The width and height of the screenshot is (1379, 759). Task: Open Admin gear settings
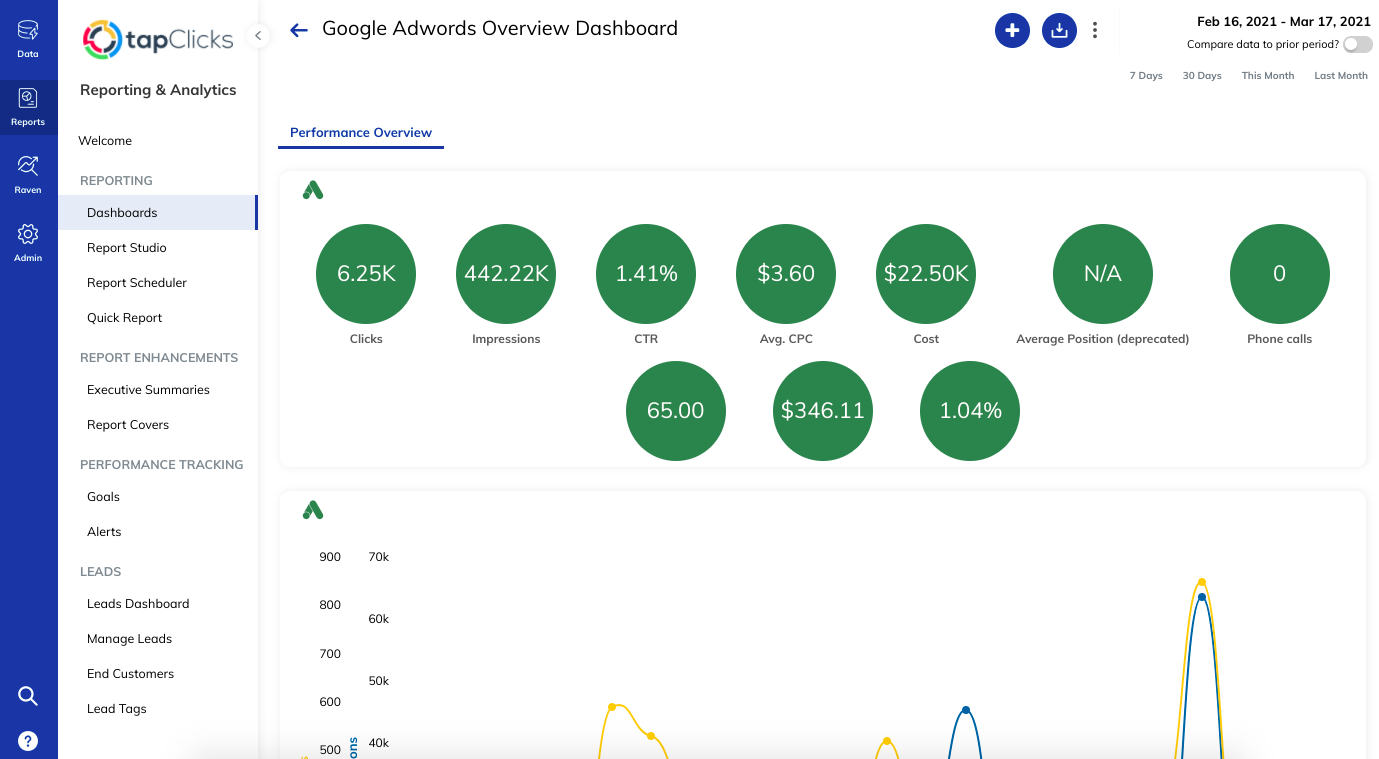(28, 241)
